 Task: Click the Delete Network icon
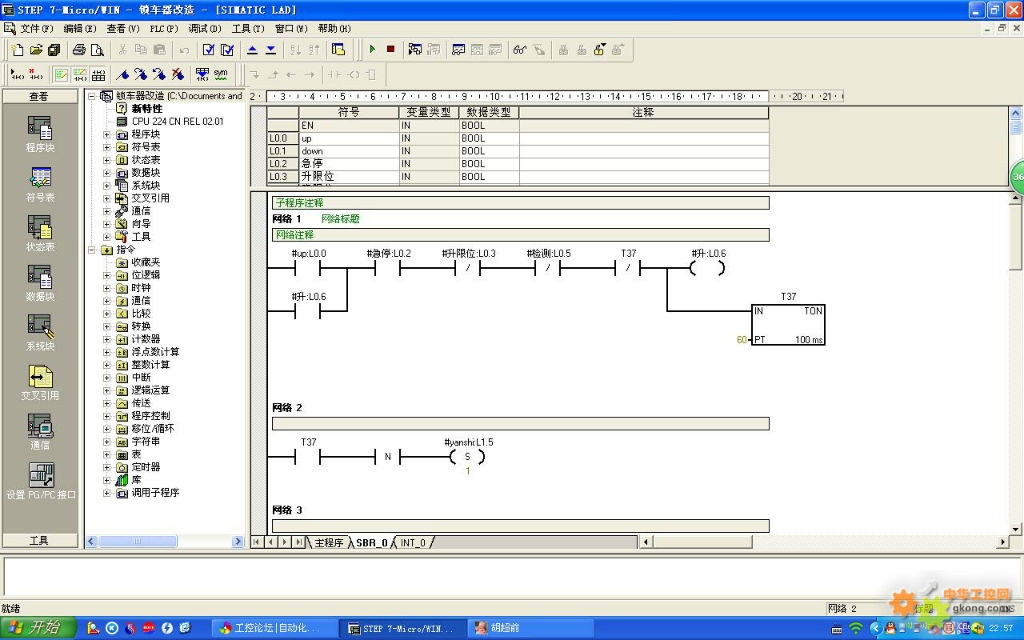click(36, 75)
